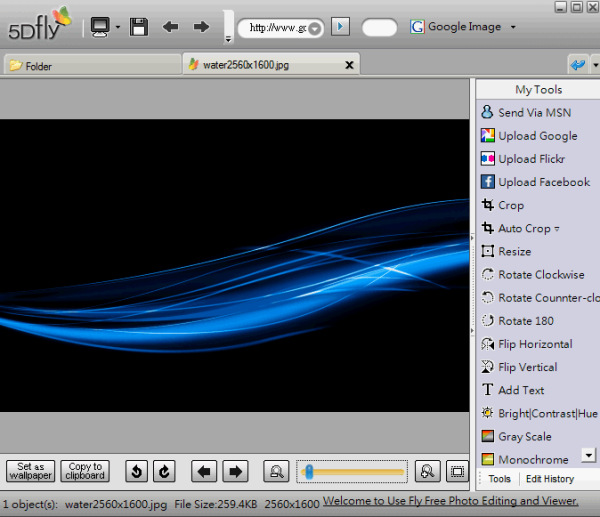Click the zoom slider track
This screenshot has width=600, height=517.
pos(355,471)
